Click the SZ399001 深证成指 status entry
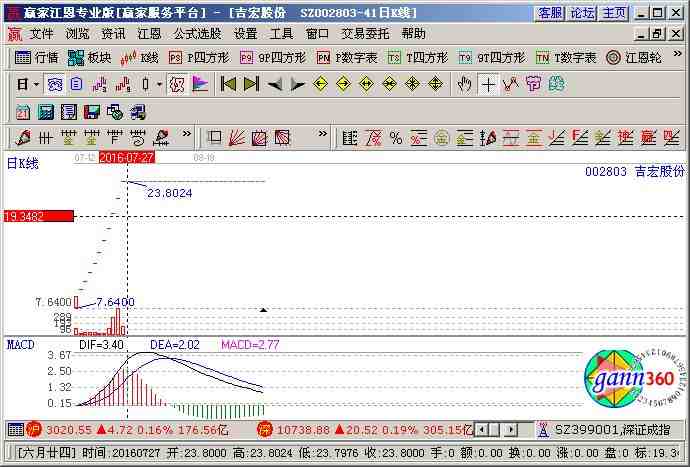The width and height of the screenshot is (690, 467). tap(612, 429)
